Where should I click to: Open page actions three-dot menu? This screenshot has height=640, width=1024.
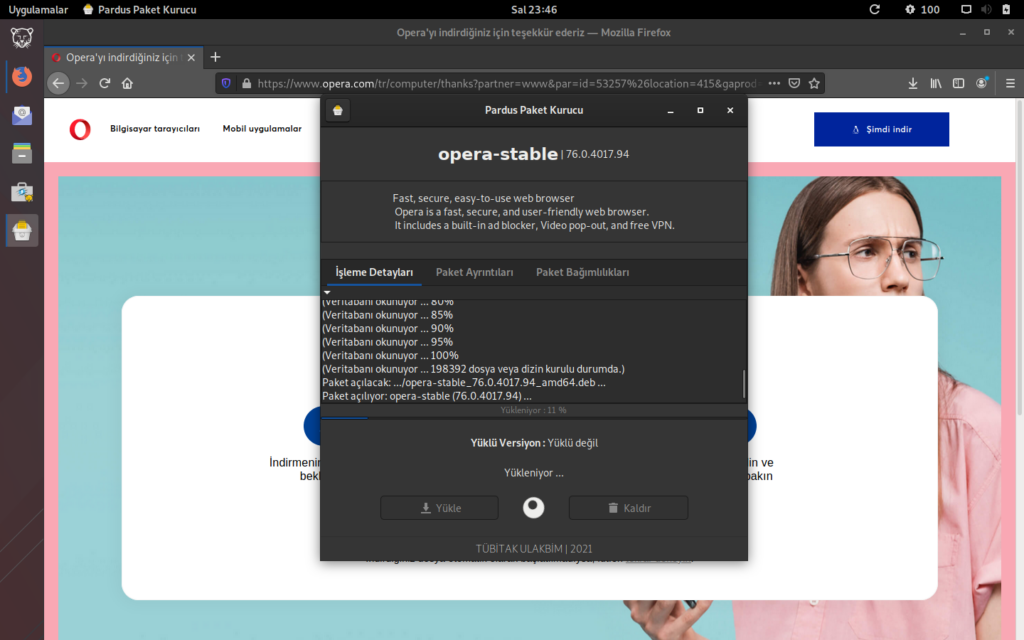click(x=774, y=84)
